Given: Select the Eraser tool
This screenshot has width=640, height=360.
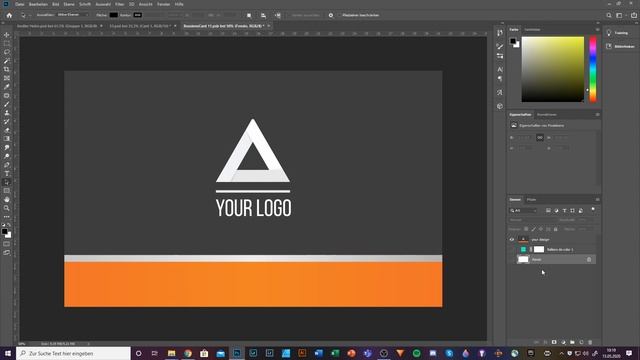Looking at the screenshot, I should (7, 130).
